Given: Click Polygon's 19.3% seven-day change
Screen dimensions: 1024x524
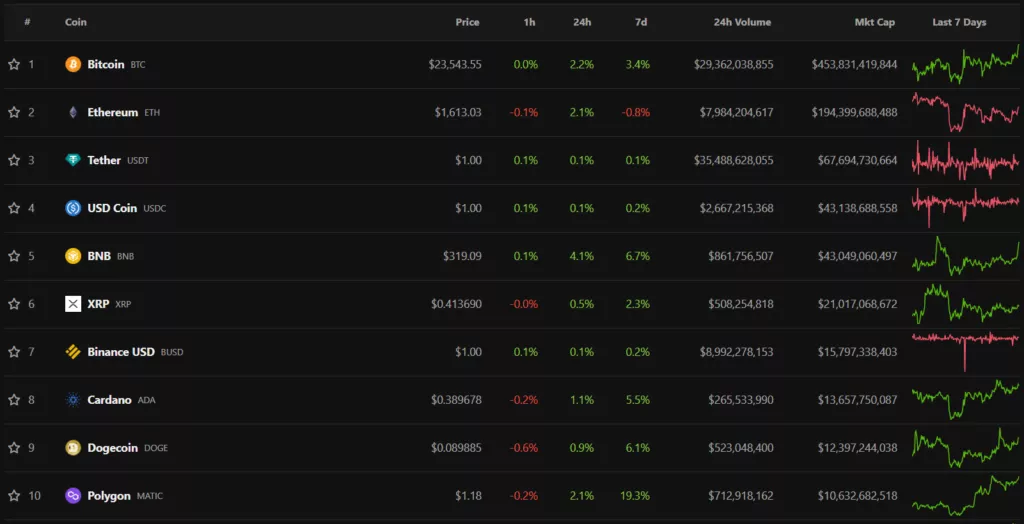Looking at the screenshot, I should coord(635,496).
